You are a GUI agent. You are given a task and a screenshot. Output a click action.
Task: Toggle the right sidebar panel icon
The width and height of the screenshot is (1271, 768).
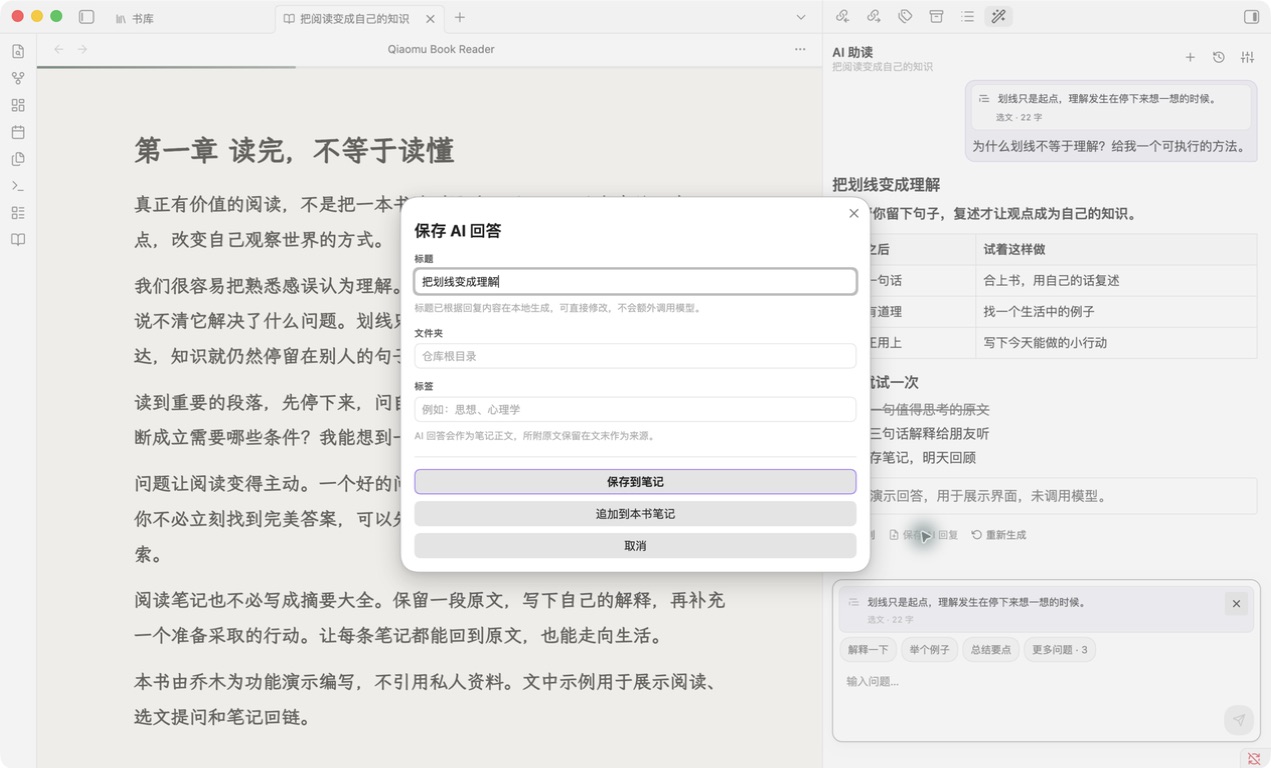pyautogui.click(x=1251, y=17)
